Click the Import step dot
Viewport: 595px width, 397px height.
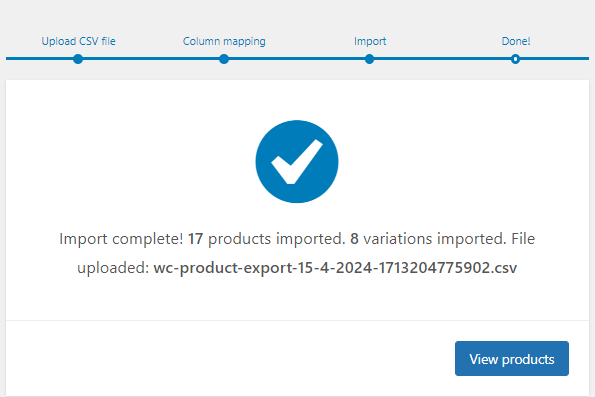coord(370,59)
